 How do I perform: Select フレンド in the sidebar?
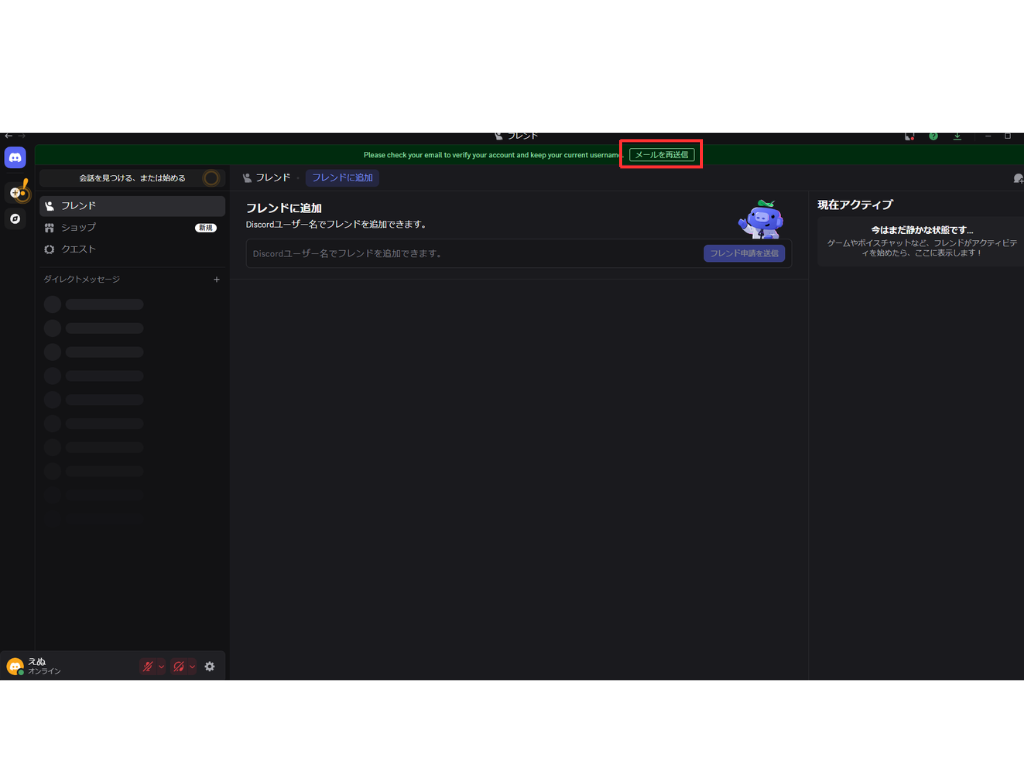(132, 206)
